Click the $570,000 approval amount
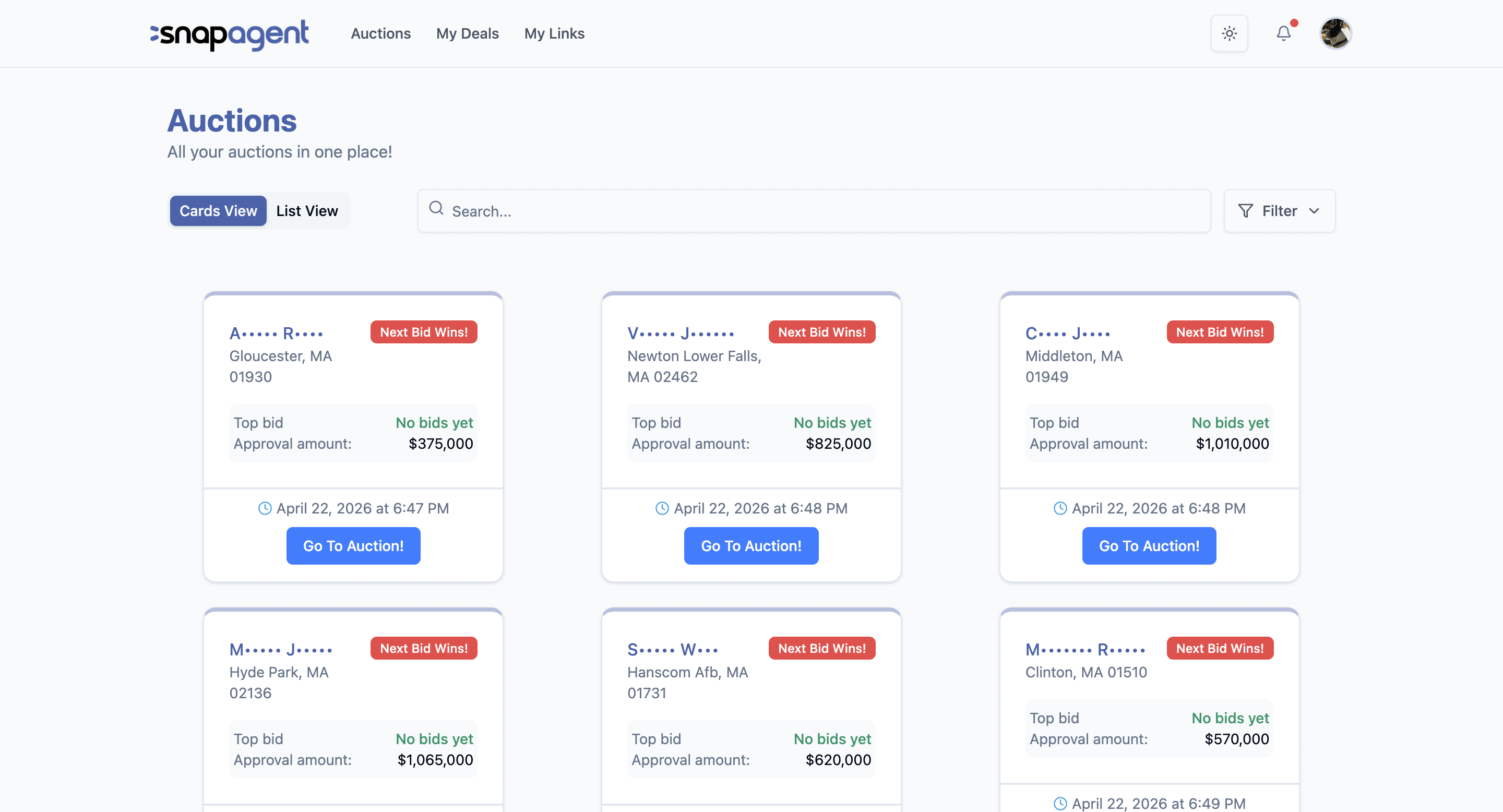The width and height of the screenshot is (1503, 812). tap(1236, 738)
